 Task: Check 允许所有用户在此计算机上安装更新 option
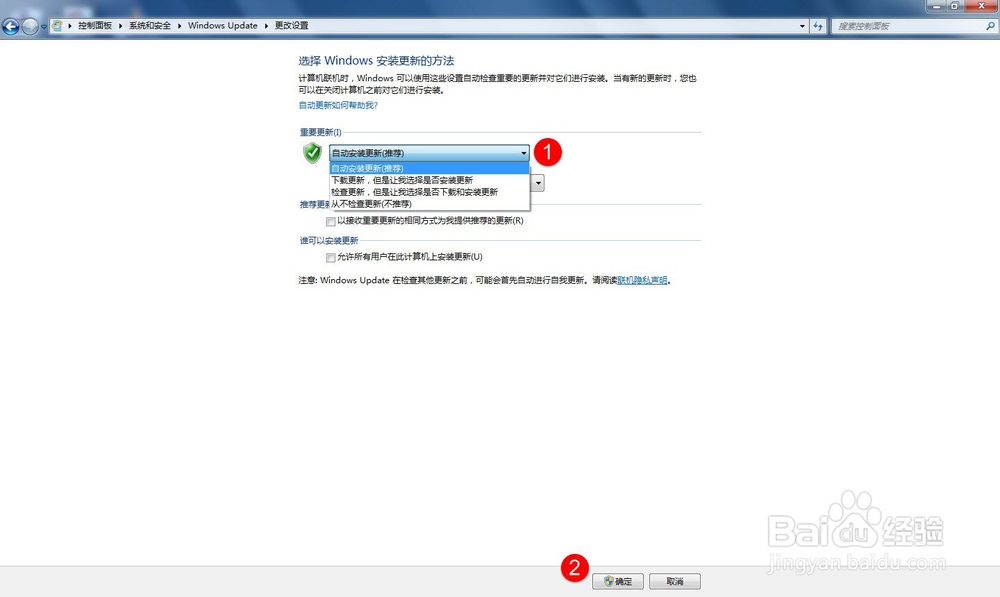click(330, 257)
